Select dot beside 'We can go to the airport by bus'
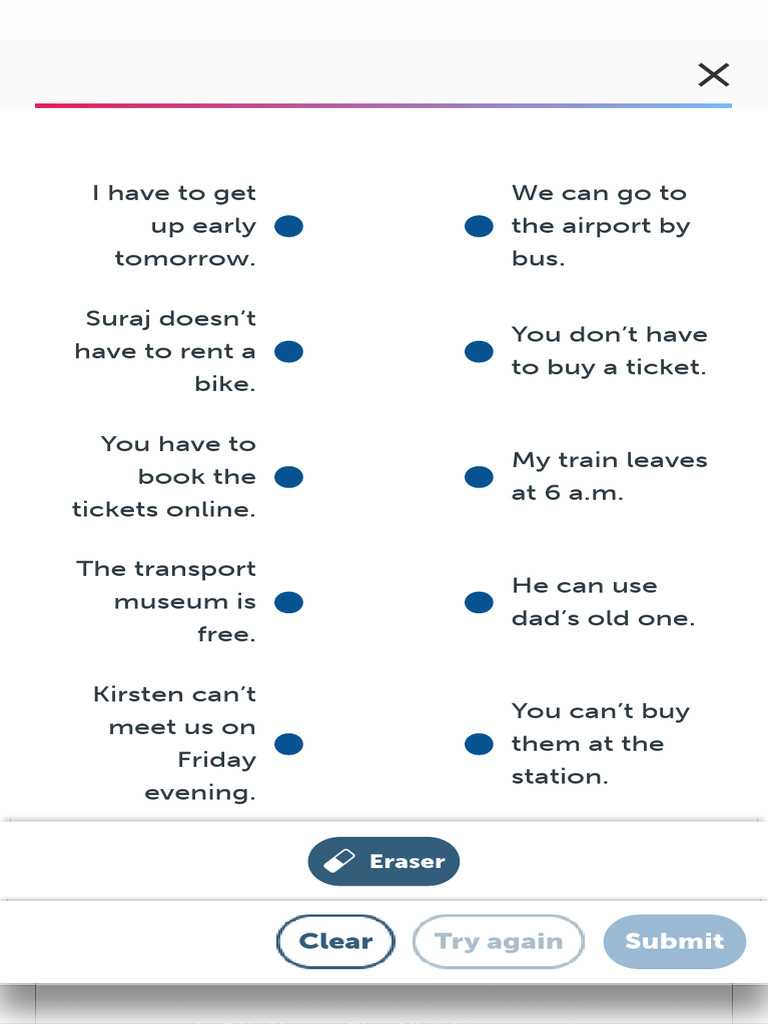768x1024 pixels. 479,227
